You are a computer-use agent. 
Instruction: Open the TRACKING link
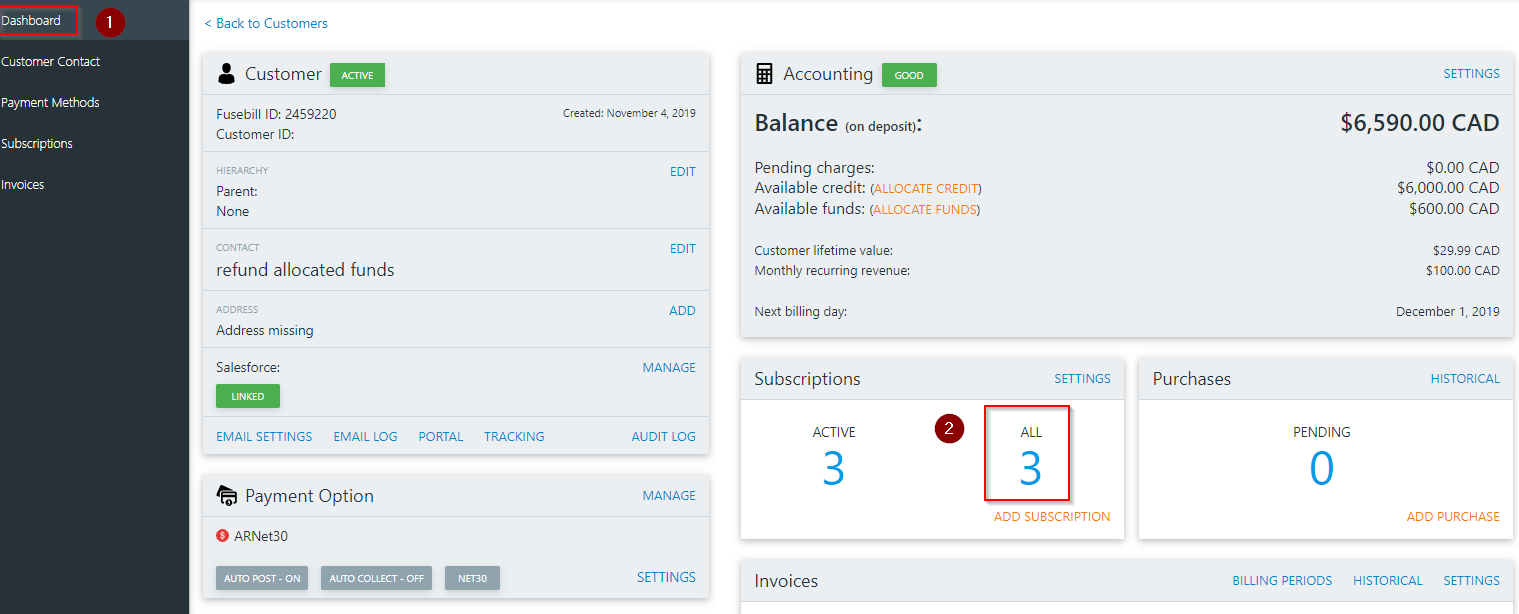(x=514, y=437)
